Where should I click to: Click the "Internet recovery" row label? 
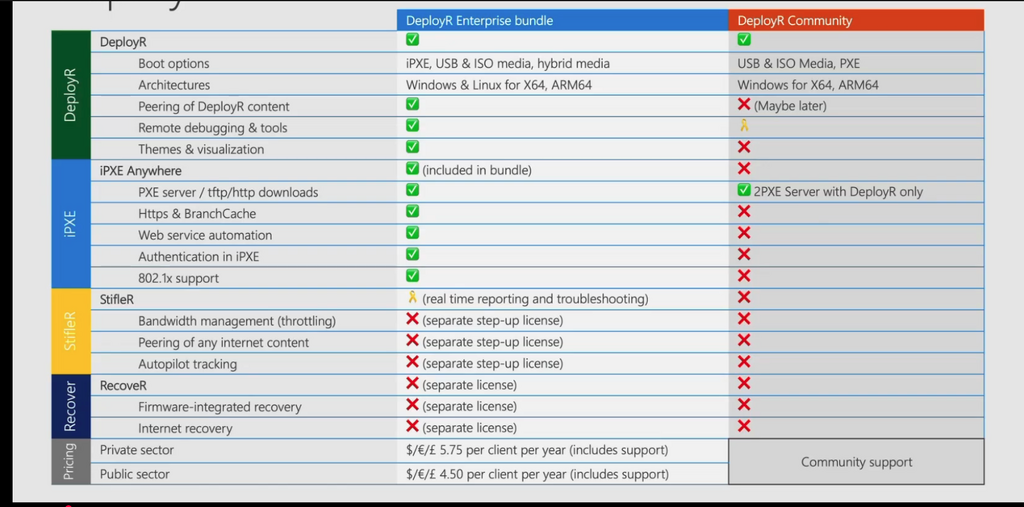(x=185, y=429)
